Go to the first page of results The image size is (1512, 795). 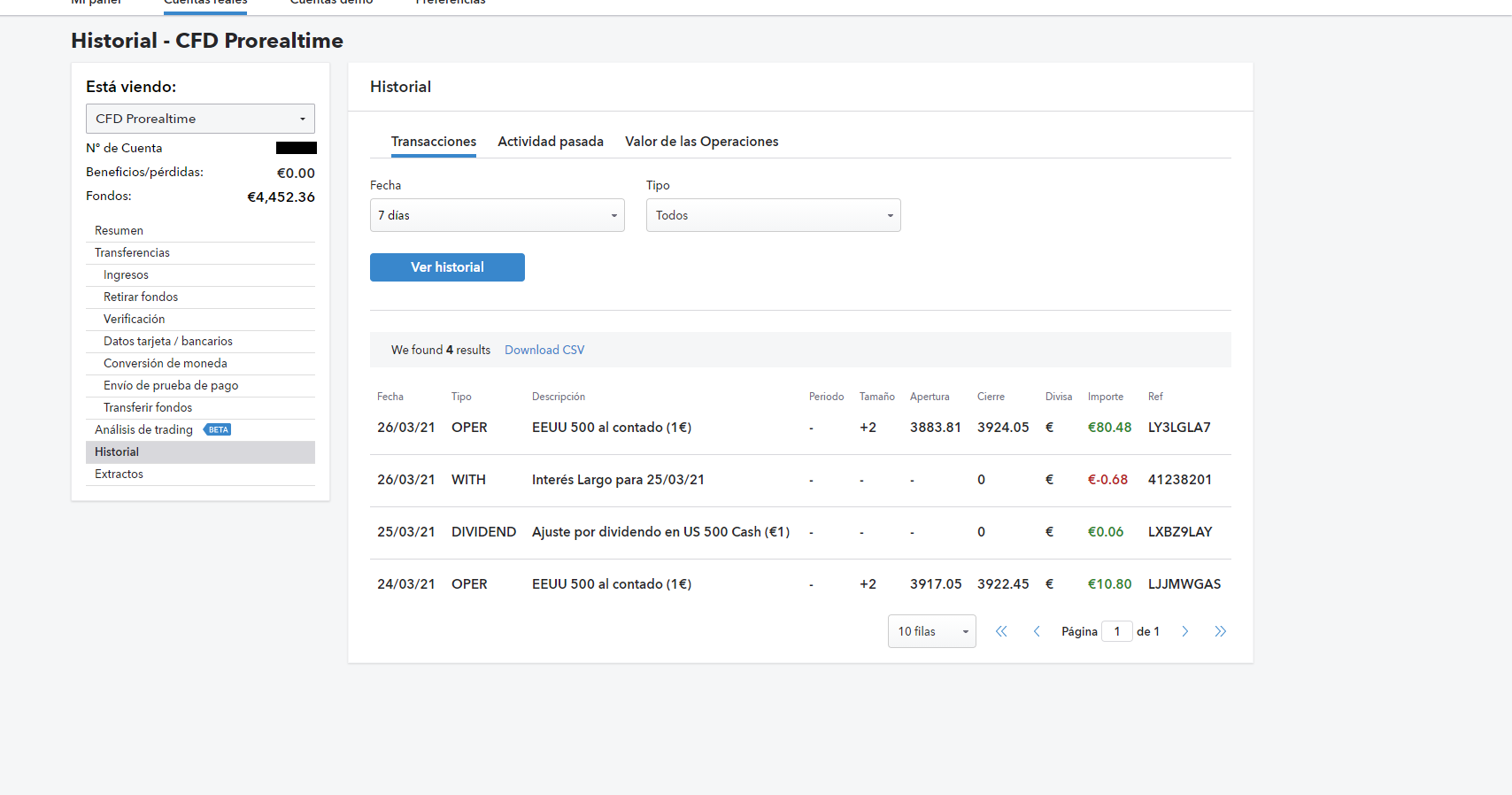tap(1001, 631)
